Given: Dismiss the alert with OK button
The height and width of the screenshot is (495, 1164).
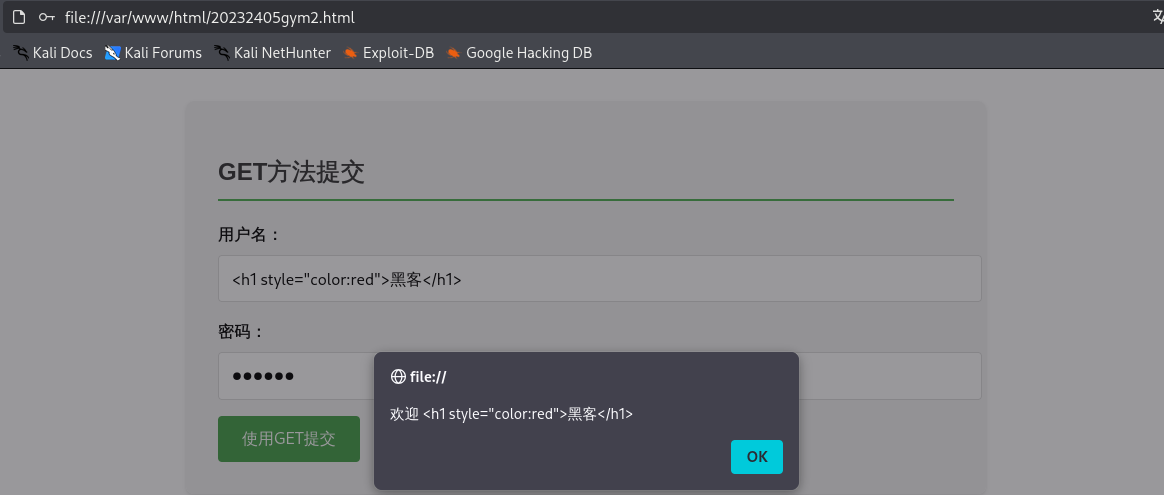Looking at the screenshot, I should (756, 456).
